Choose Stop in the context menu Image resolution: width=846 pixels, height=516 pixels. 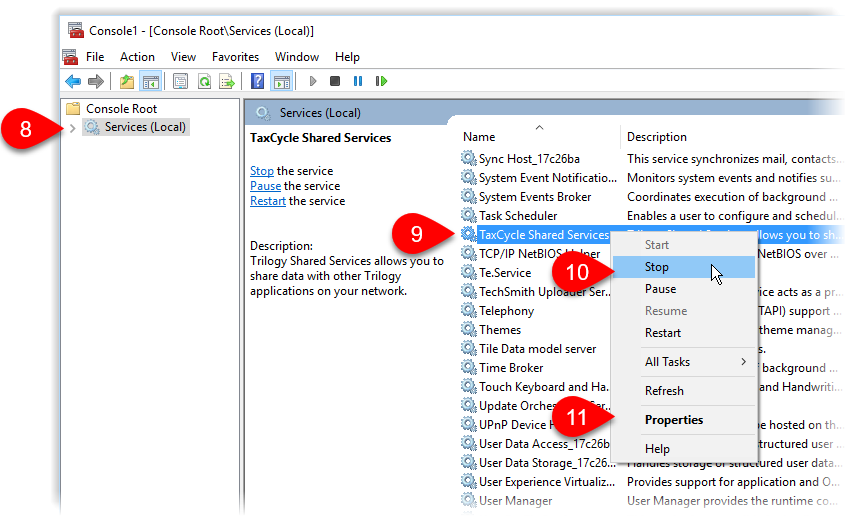point(684,267)
